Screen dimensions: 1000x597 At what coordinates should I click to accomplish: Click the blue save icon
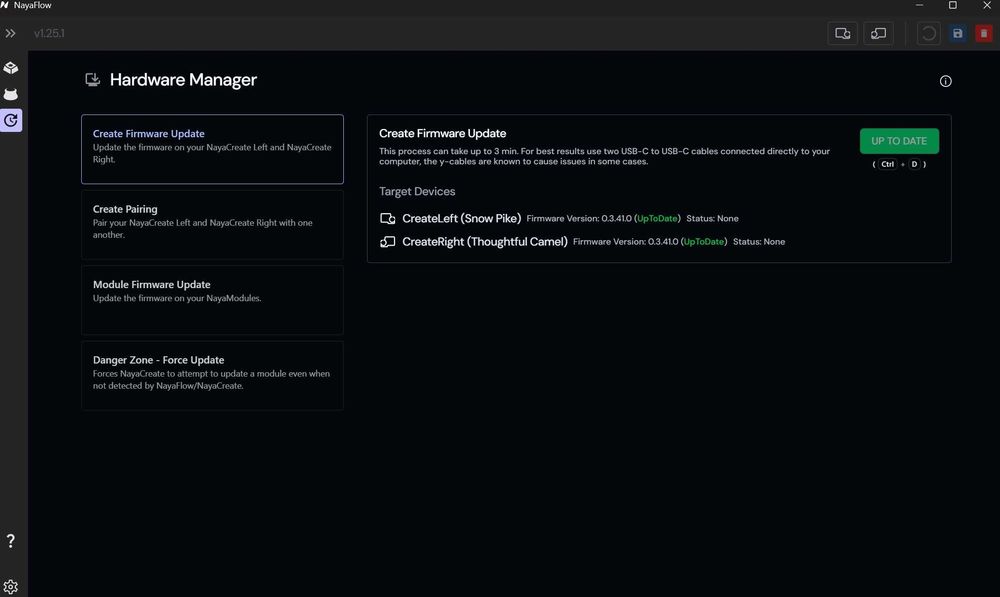(x=957, y=33)
